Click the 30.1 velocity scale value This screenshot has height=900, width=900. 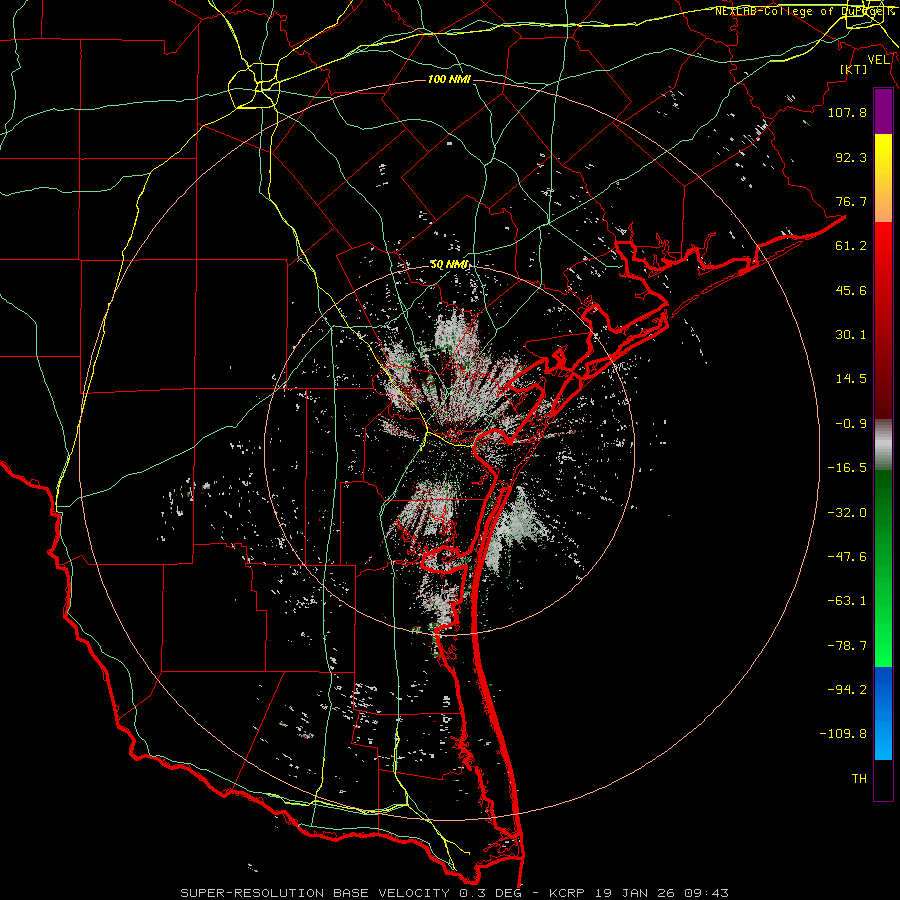tap(851, 335)
